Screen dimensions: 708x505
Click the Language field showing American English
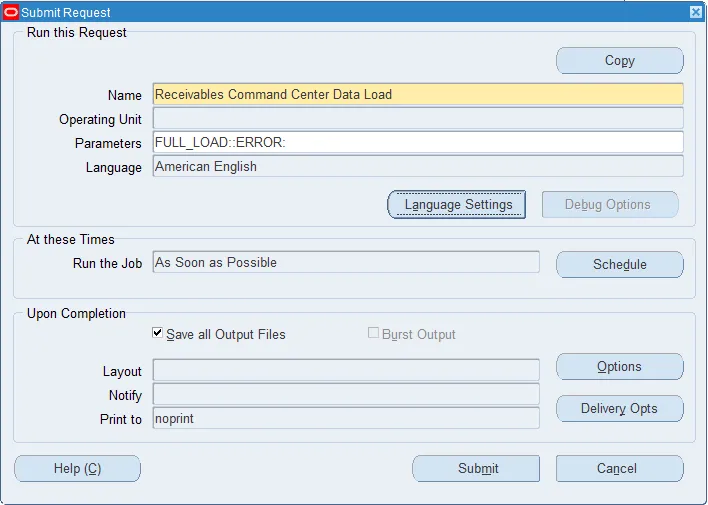tap(418, 166)
